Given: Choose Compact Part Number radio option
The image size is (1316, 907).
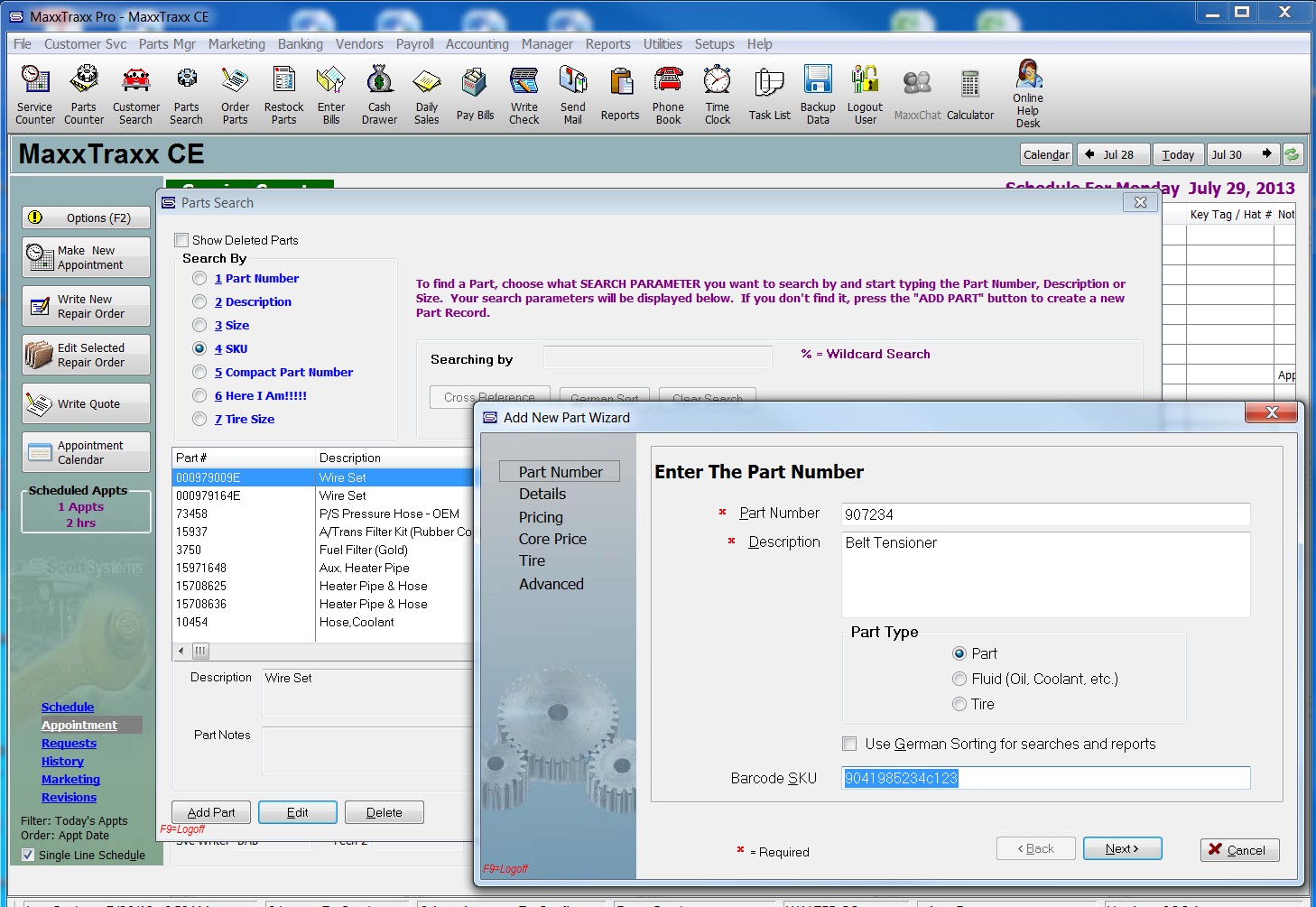Looking at the screenshot, I should 199,372.
